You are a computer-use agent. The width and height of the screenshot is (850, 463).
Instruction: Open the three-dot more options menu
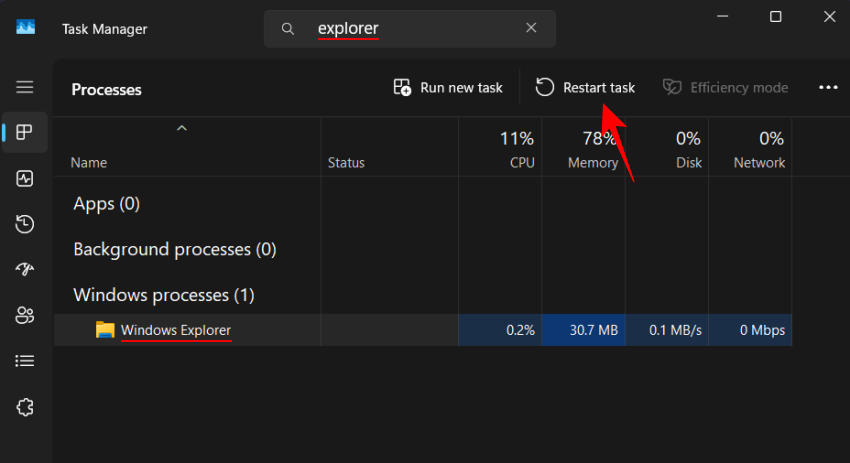(x=828, y=88)
